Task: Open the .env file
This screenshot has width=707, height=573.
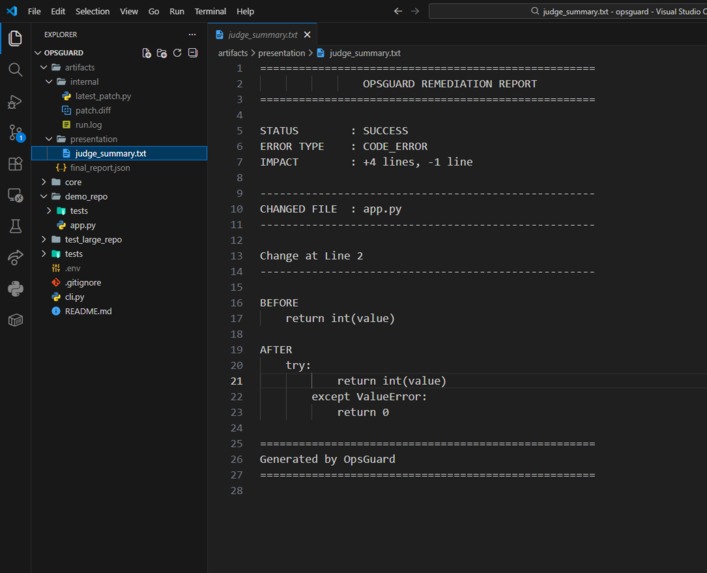Action: point(72,268)
